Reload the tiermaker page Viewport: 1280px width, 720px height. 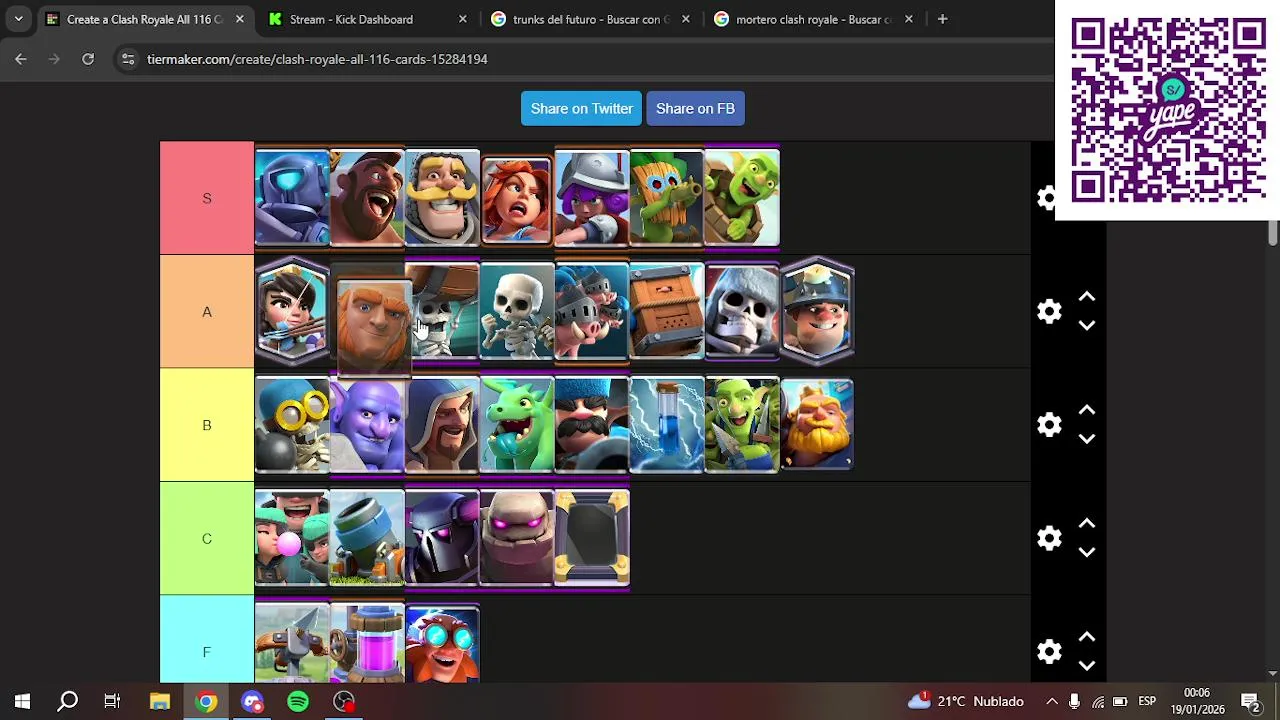tap(88, 59)
